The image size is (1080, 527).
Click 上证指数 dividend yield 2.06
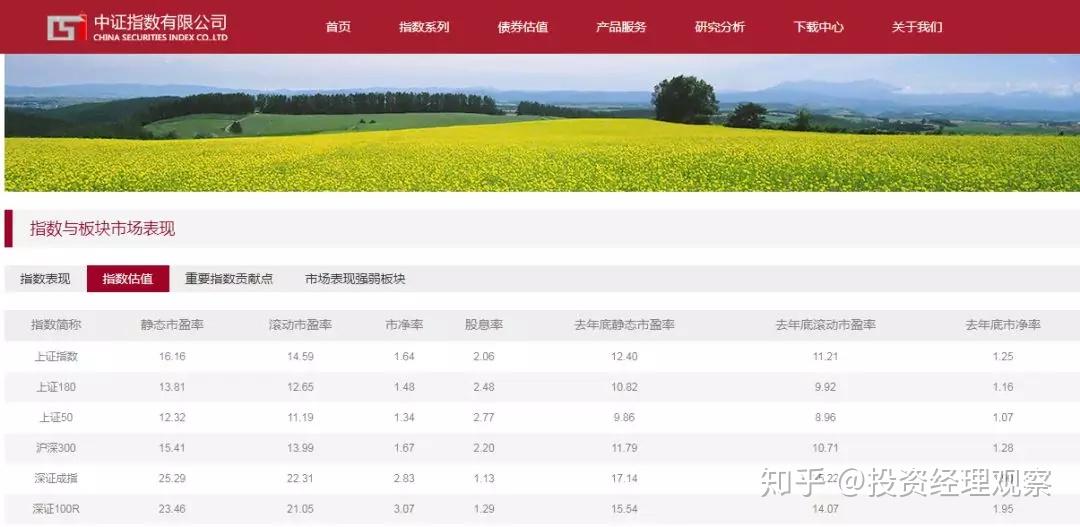point(484,357)
